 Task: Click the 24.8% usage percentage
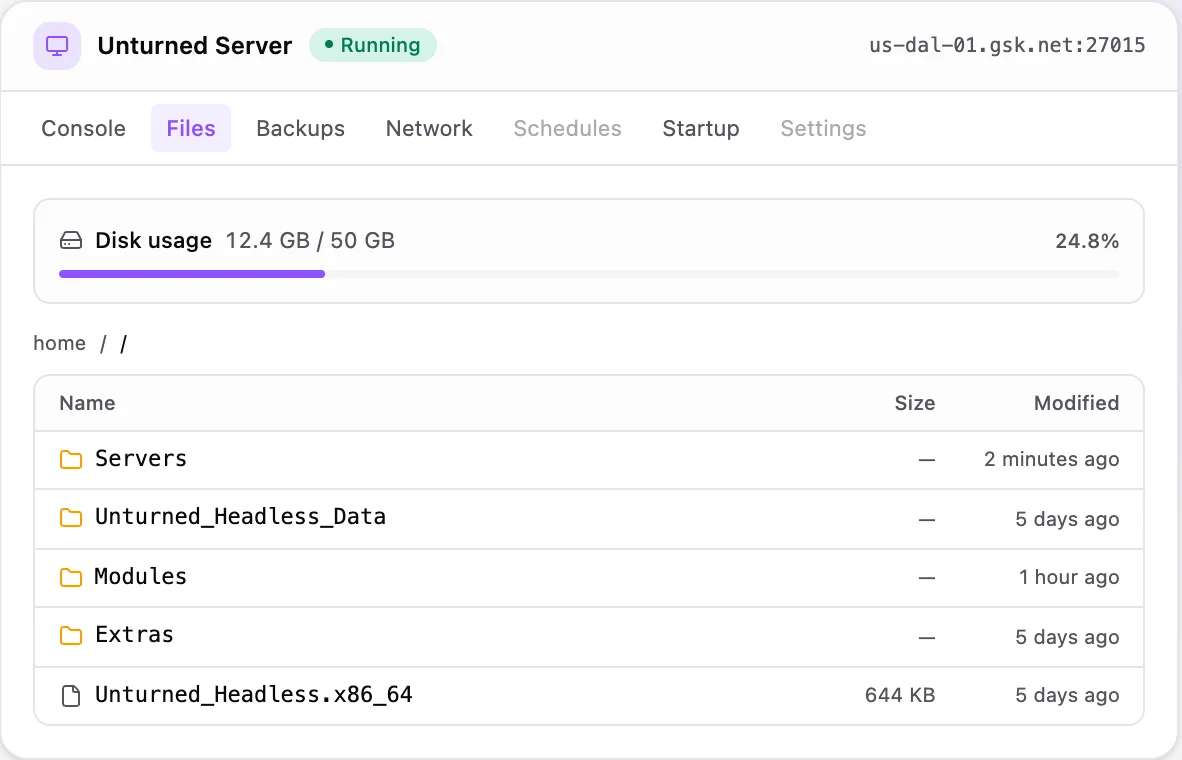click(x=1087, y=241)
